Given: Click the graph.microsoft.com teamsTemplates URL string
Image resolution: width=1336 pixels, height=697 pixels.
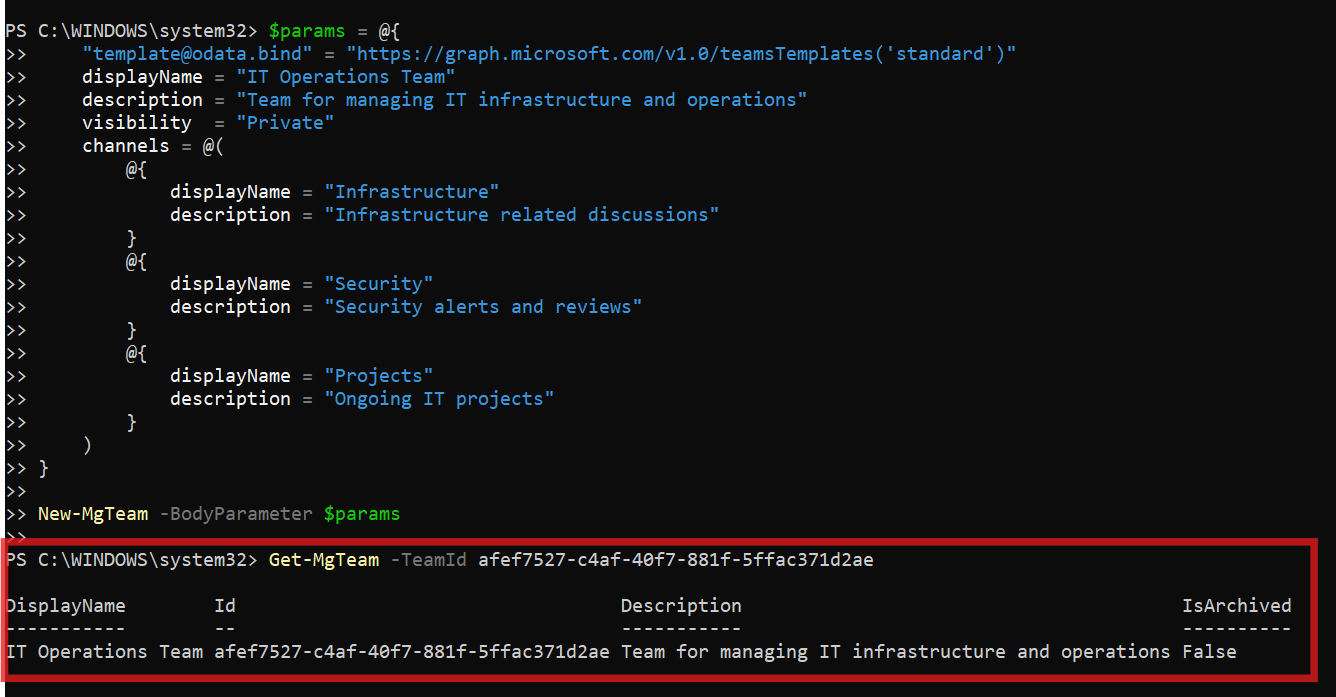Looking at the screenshot, I should [x=681, y=53].
